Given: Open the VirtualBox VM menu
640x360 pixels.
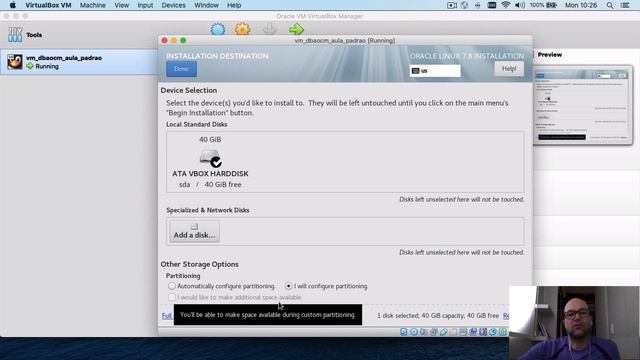Looking at the screenshot, I should point(48,5).
